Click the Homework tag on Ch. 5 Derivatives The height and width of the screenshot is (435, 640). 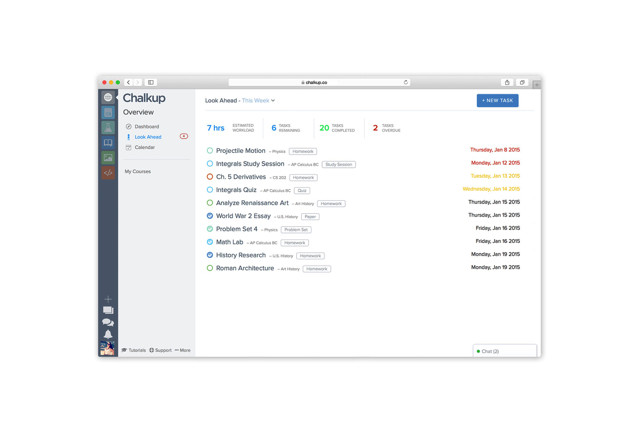[x=303, y=178]
